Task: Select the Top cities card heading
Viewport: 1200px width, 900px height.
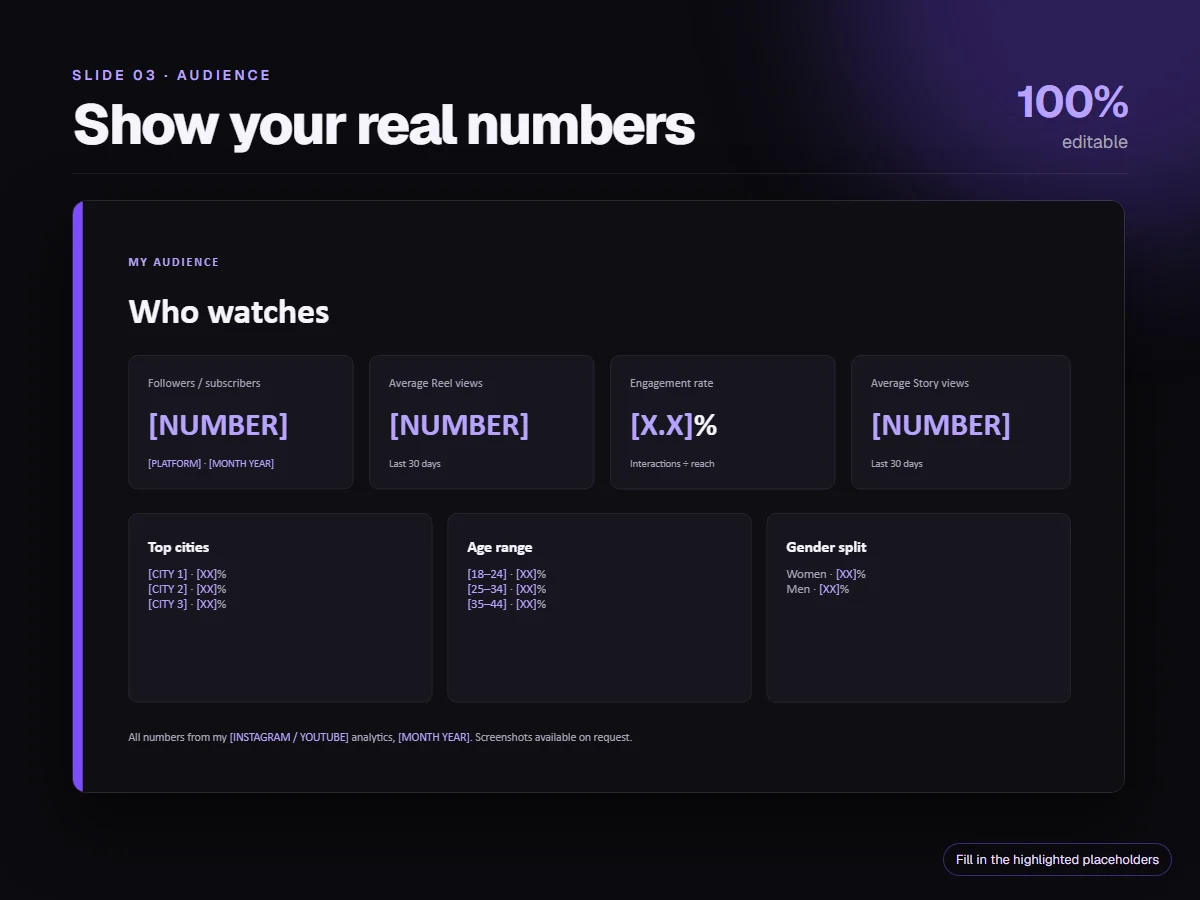Action: [x=179, y=547]
